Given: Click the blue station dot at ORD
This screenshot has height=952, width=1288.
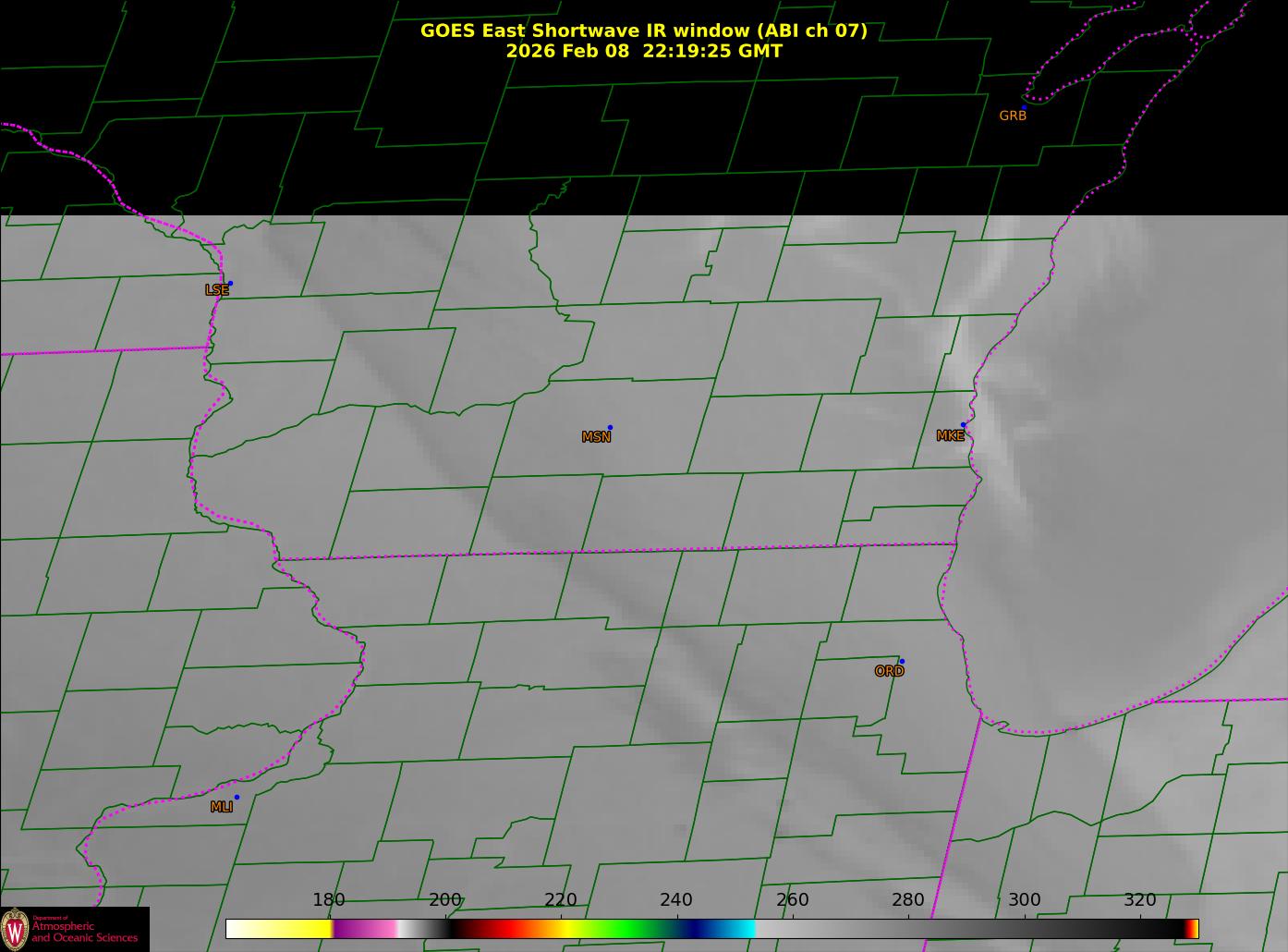Looking at the screenshot, I should [902, 661].
